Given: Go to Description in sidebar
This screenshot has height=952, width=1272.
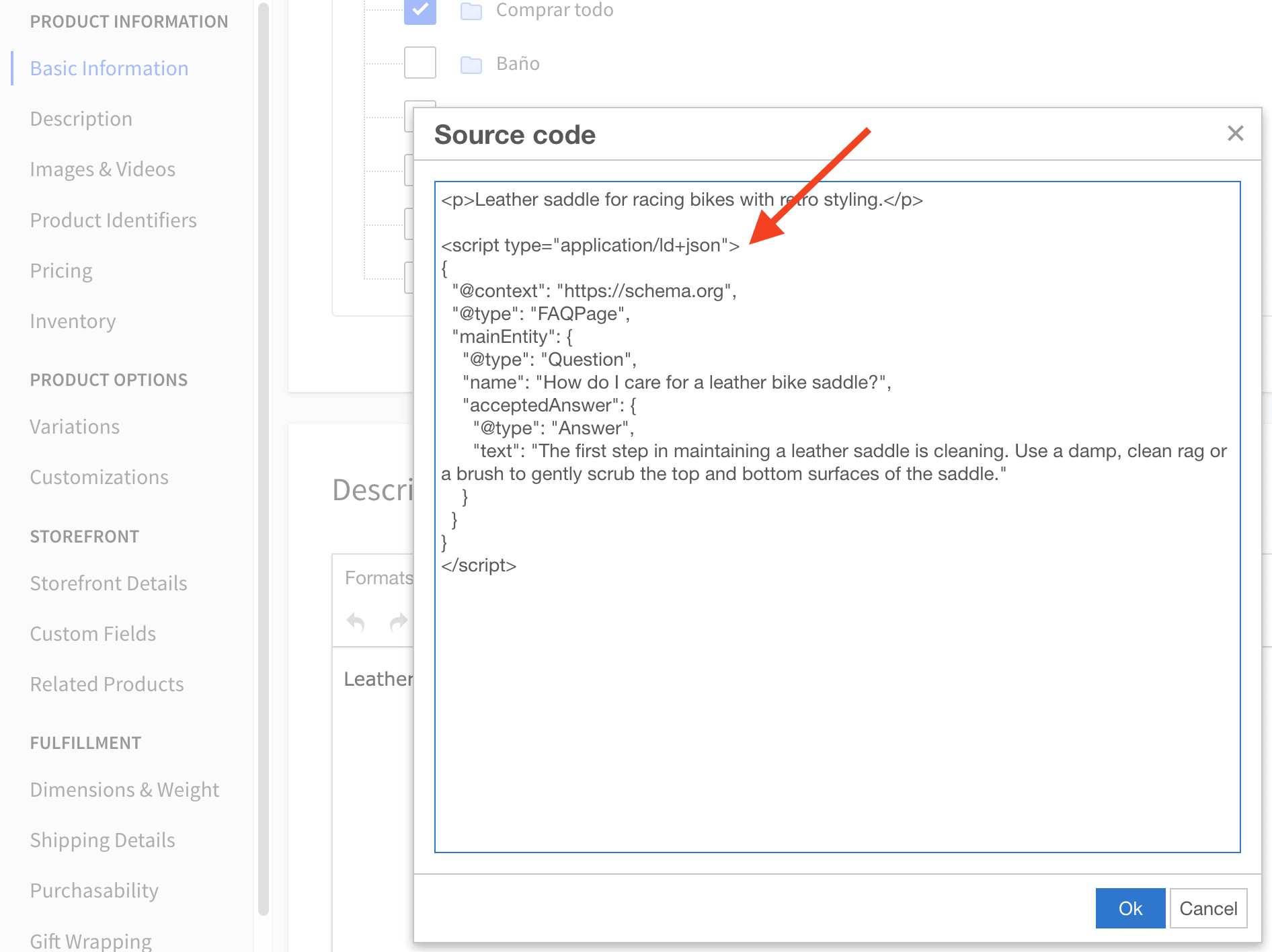Looking at the screenshot, I should (81, 119).
